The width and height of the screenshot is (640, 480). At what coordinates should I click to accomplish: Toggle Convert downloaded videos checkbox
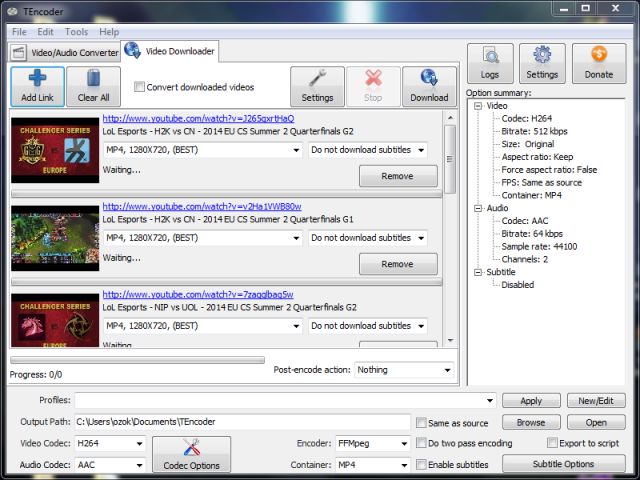coord(139,87)
